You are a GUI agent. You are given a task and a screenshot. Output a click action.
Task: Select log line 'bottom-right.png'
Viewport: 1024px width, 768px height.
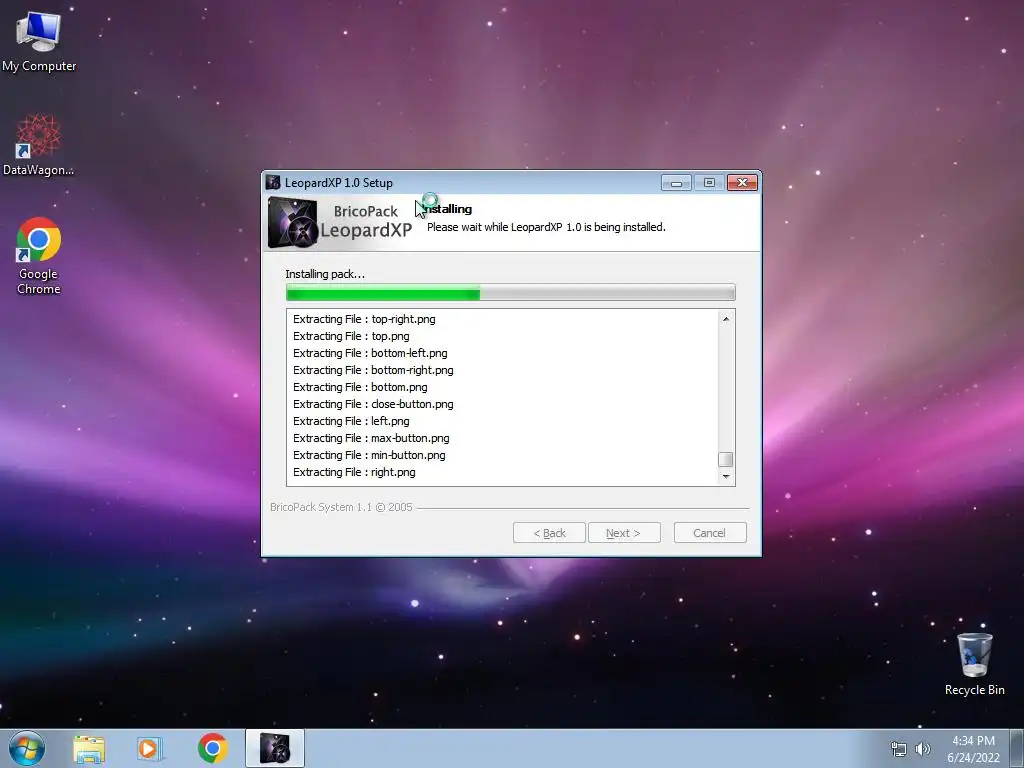373,370
